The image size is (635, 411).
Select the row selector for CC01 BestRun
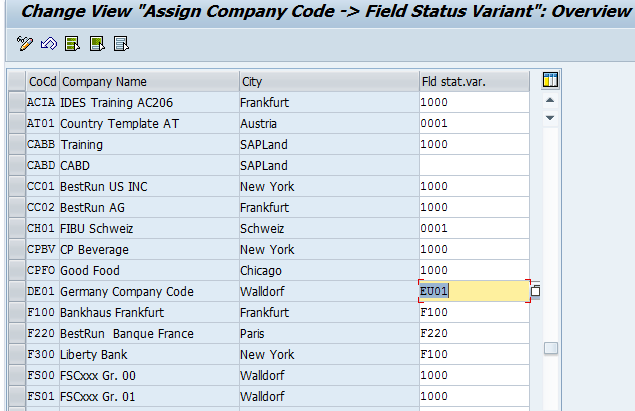[17, 187]
